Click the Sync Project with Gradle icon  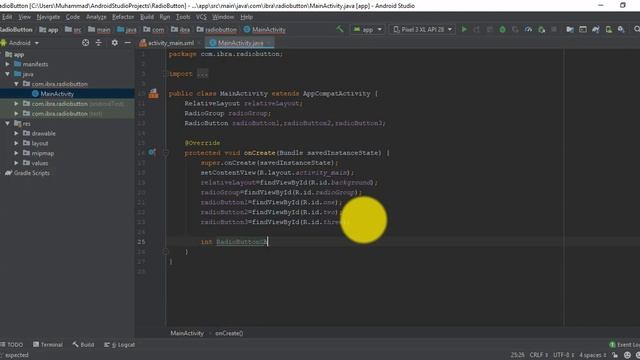coord(596,29)
